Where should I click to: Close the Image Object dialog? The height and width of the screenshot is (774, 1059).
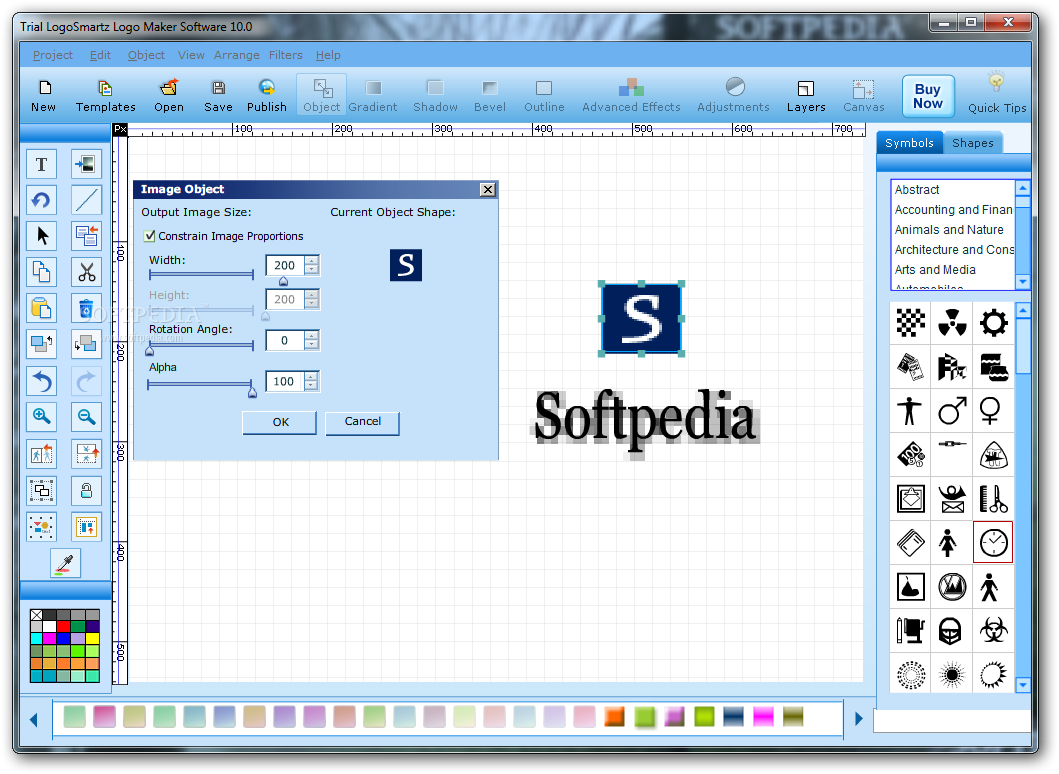[488, 190]
